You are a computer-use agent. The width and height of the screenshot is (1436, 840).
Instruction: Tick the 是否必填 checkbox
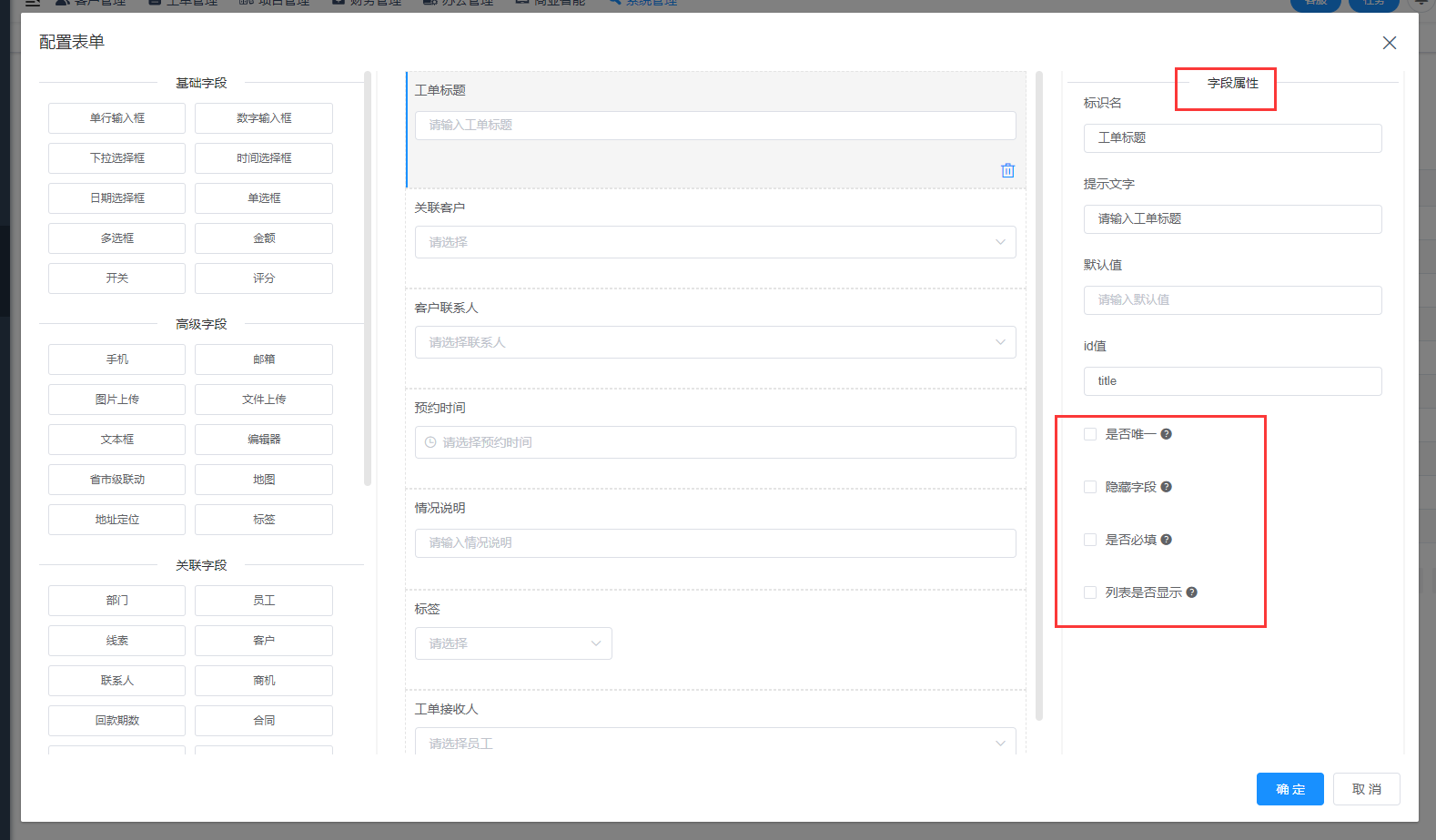[x=1090, y=540]
